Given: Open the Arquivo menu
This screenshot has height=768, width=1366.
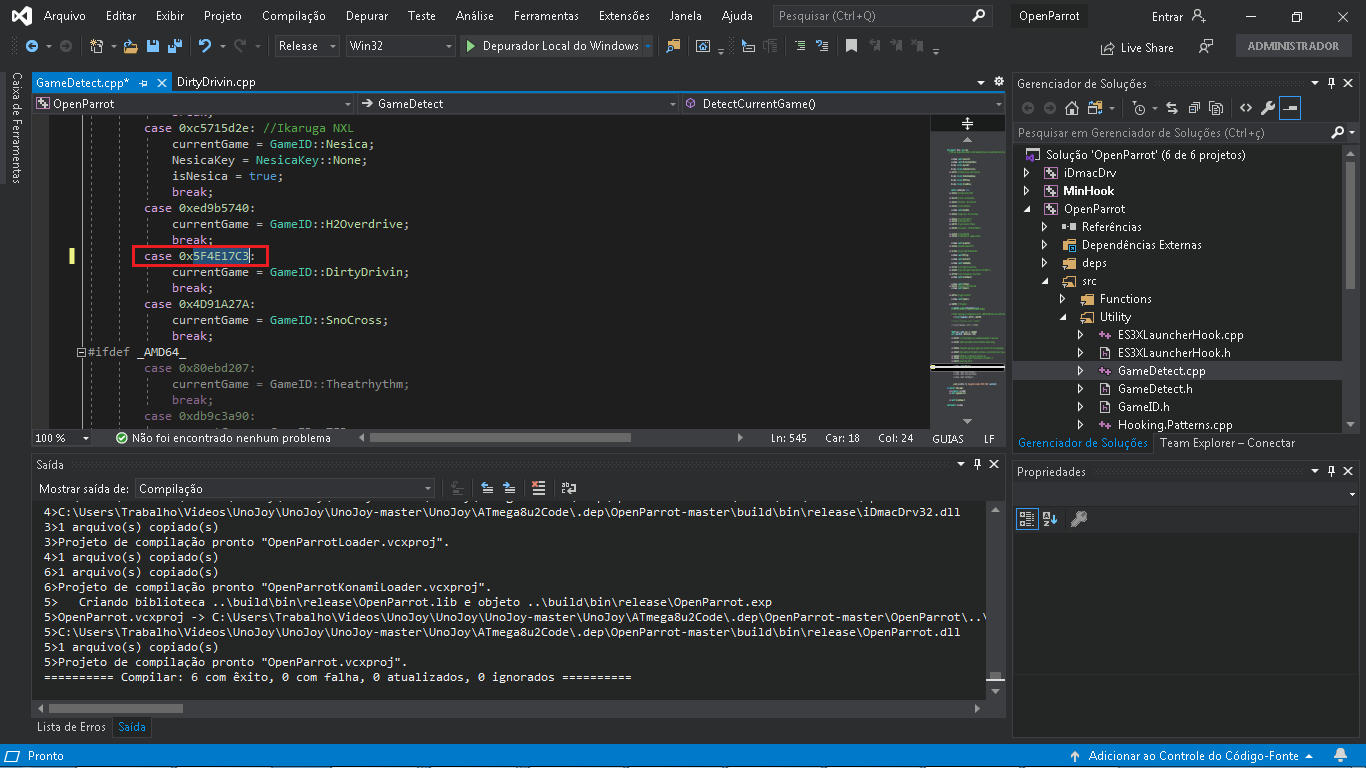Looking at the screenshot, I should pyautogui.click(x=64, y=16).
